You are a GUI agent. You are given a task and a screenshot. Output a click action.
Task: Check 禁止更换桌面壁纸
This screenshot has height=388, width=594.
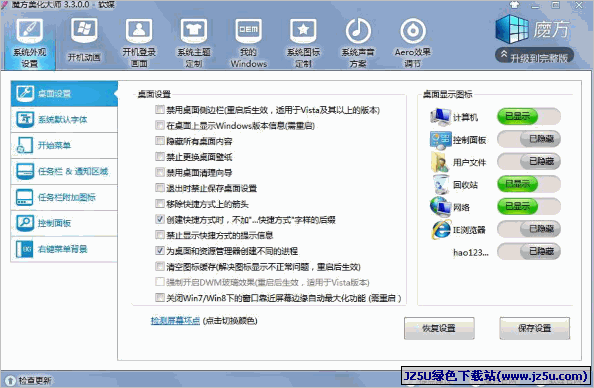tap(159, 156)
